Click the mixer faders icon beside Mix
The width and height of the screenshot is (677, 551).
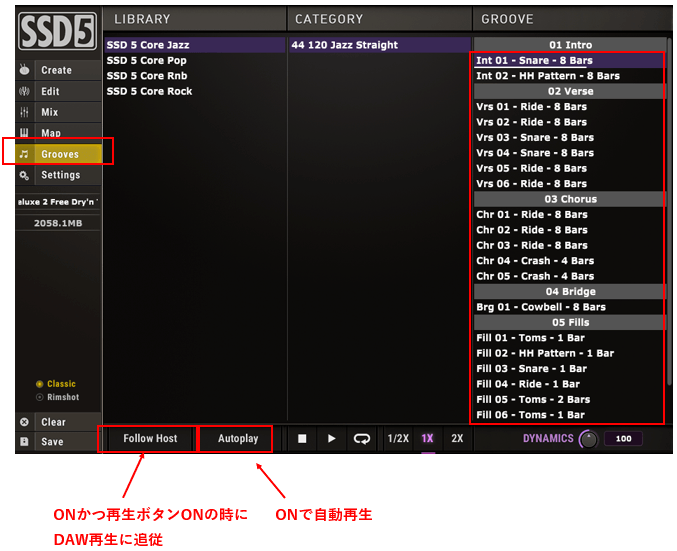[x=25, y=112]
